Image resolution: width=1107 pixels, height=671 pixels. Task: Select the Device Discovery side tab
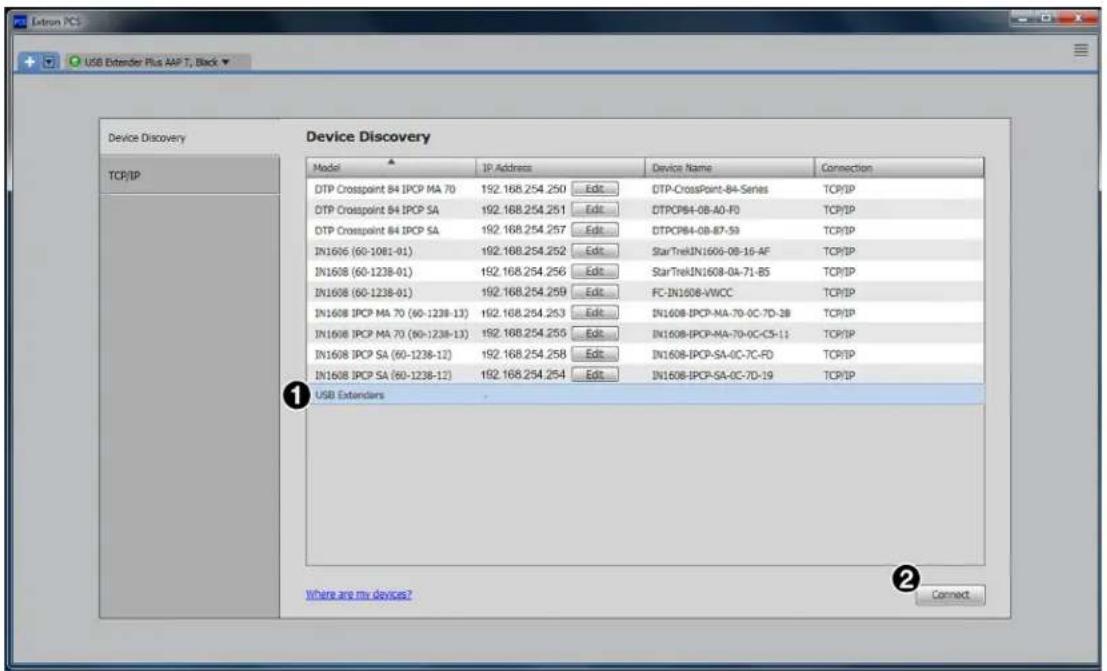click(x=189, y=138)
